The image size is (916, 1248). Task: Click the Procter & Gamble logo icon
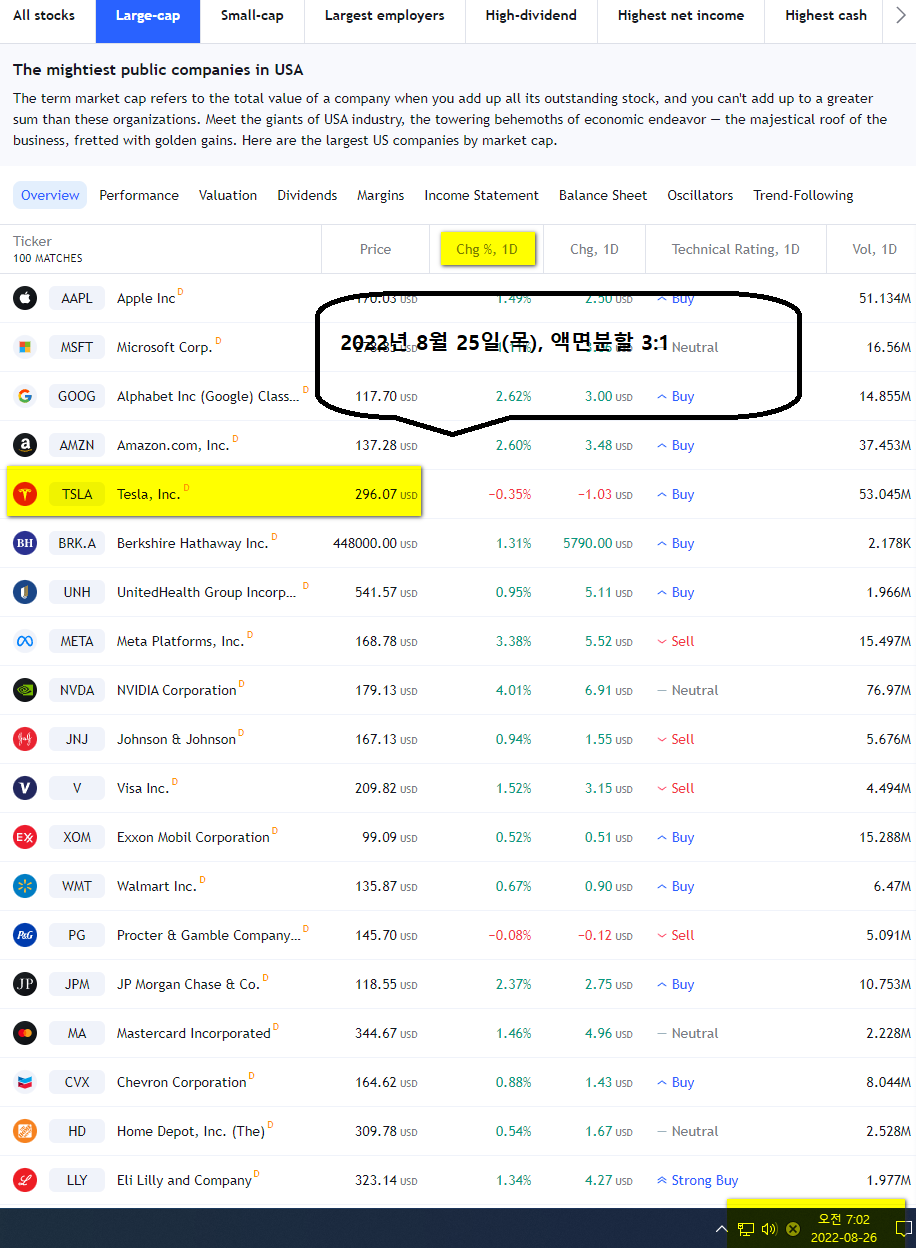point(25,935)
